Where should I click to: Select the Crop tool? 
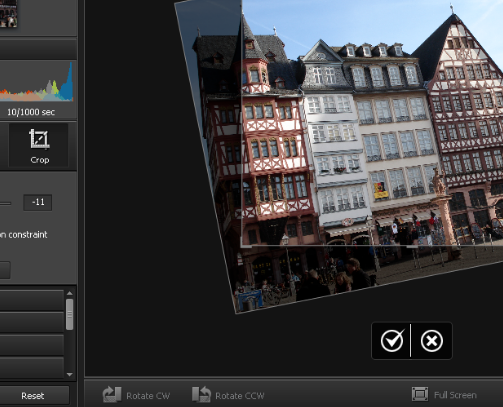39,145
